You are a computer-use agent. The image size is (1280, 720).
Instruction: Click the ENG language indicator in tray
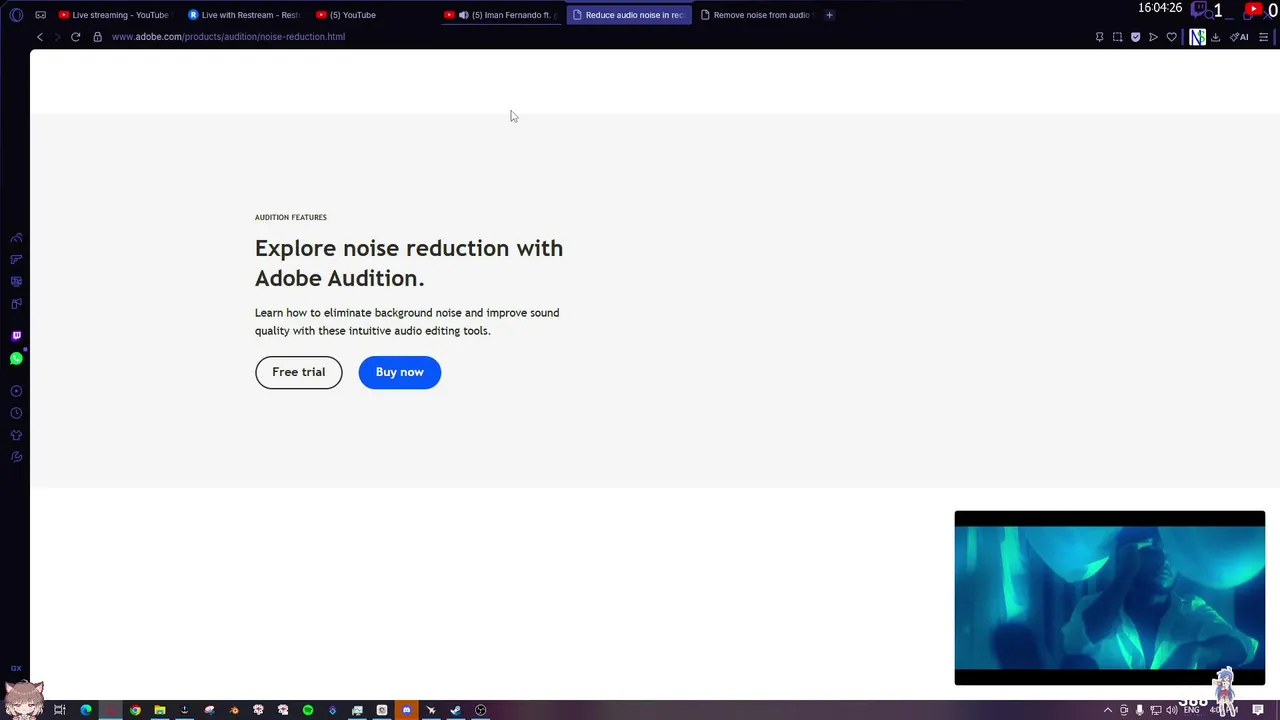point(1191,710)
